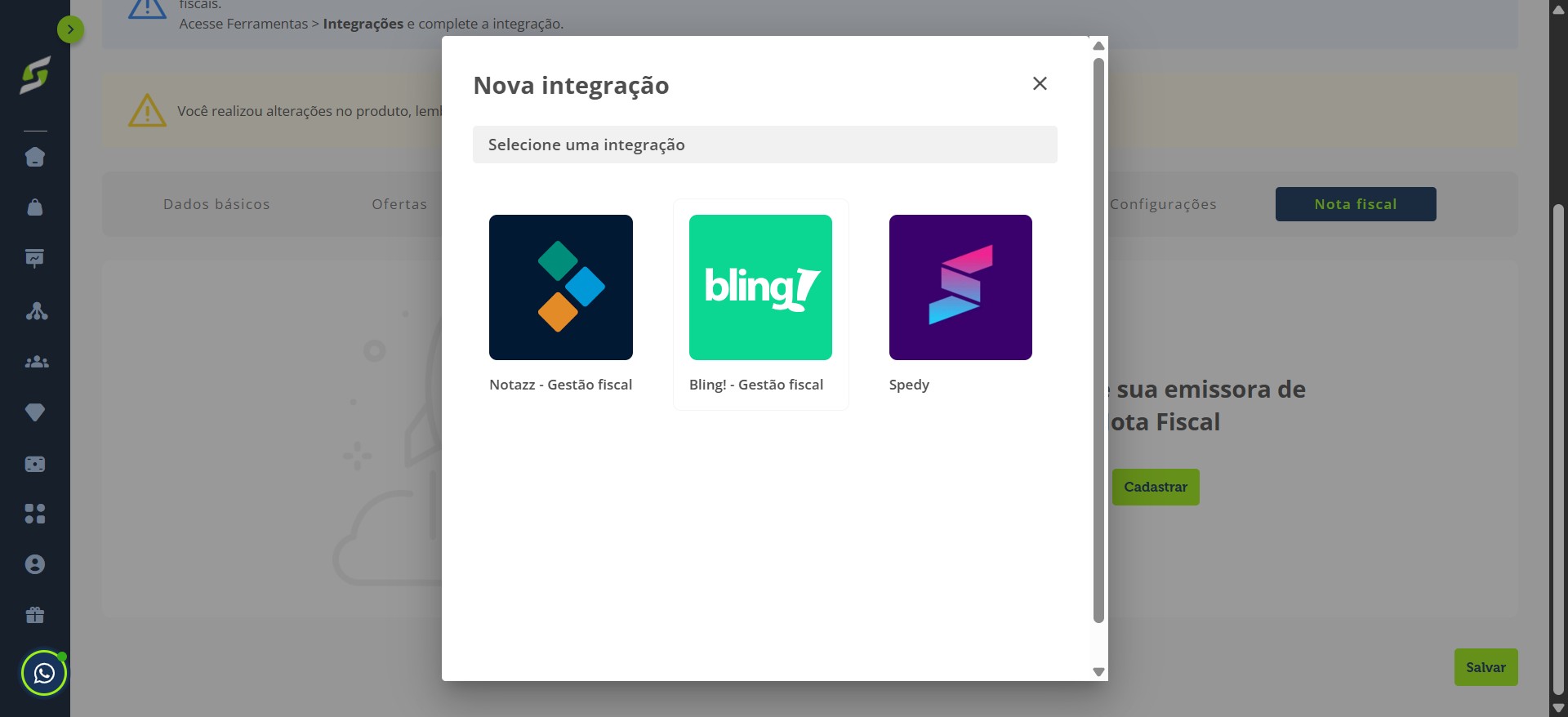
Task: Select the Notazz integration logo
Action: coord(561,287)
